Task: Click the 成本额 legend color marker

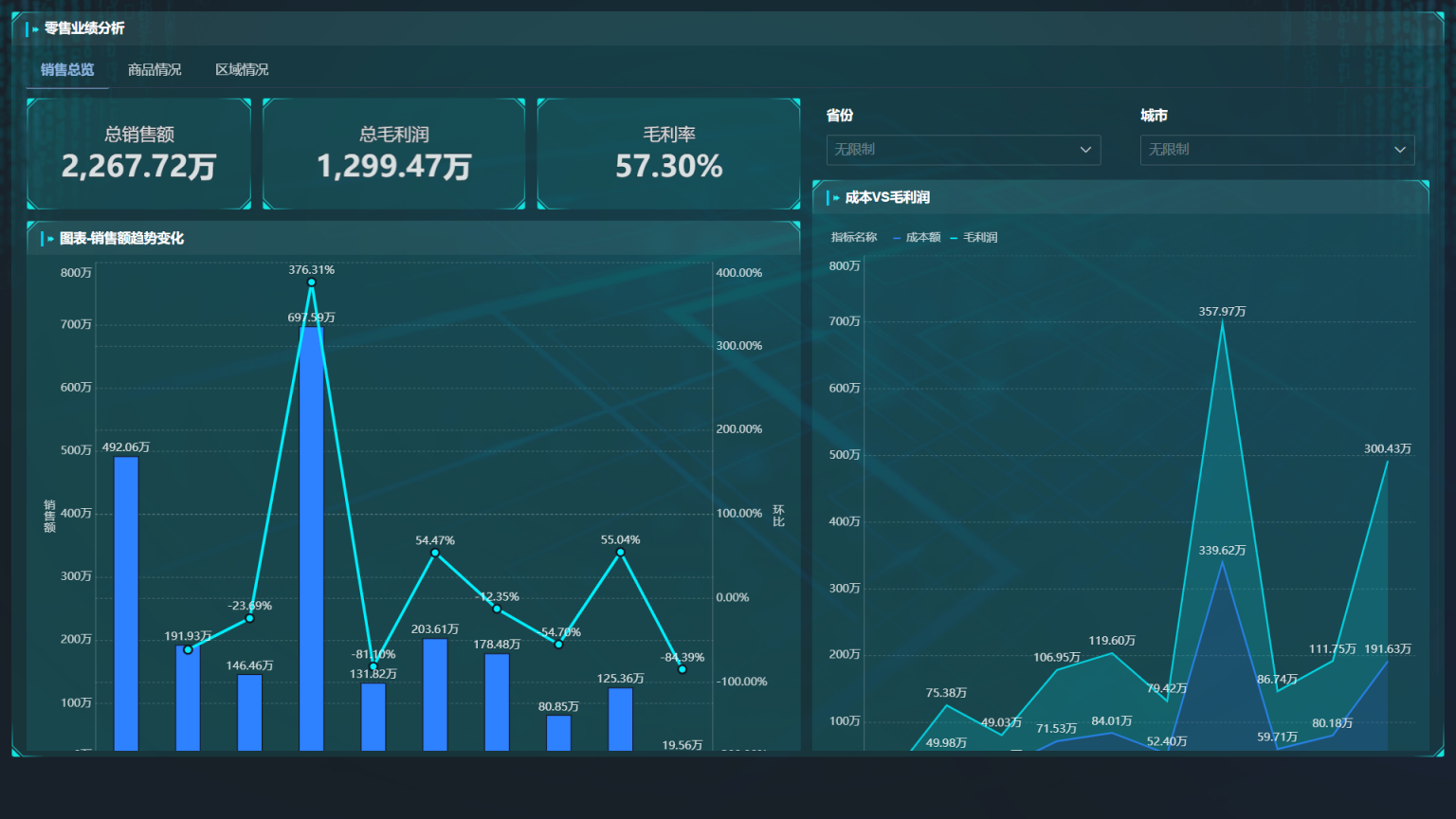Action: click(897, 238)
